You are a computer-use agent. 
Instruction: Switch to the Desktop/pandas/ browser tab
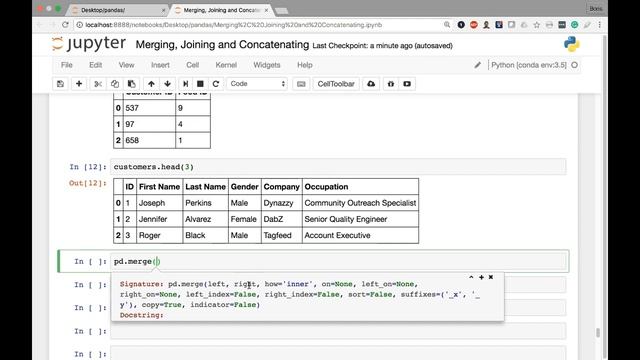point(117,10)
